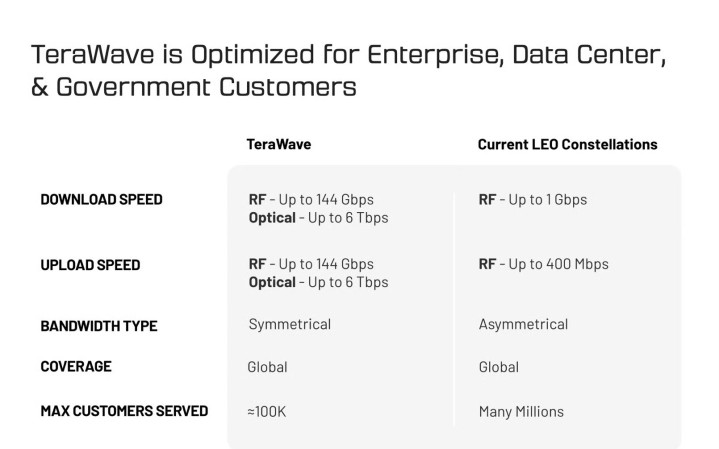Click 'Global' coverage under TeraWave column

tap(267, 367)
